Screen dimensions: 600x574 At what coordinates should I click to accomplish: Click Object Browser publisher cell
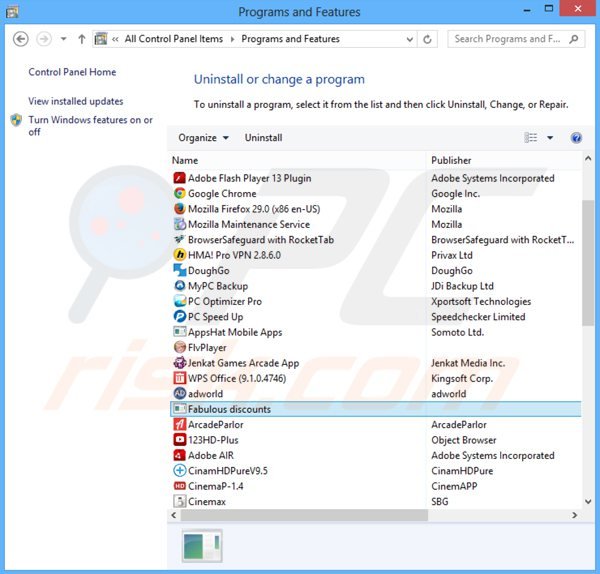463,440
